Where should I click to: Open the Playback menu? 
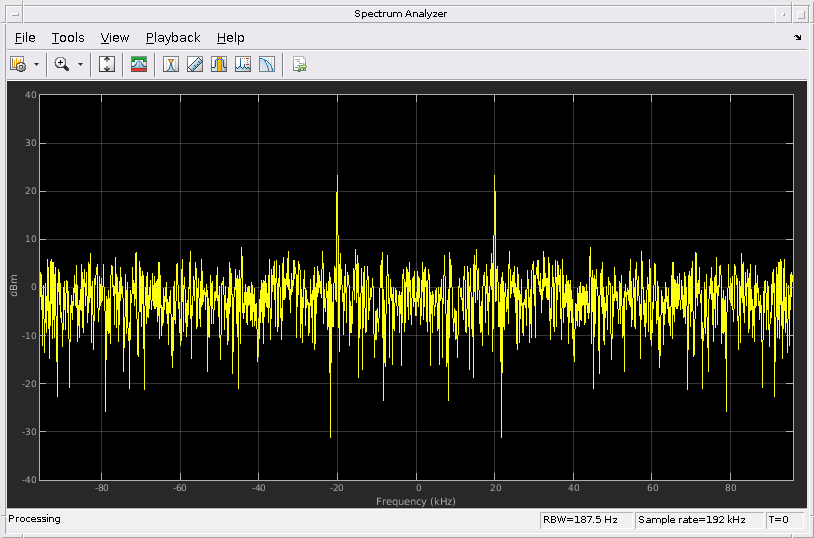click(173, 38)
